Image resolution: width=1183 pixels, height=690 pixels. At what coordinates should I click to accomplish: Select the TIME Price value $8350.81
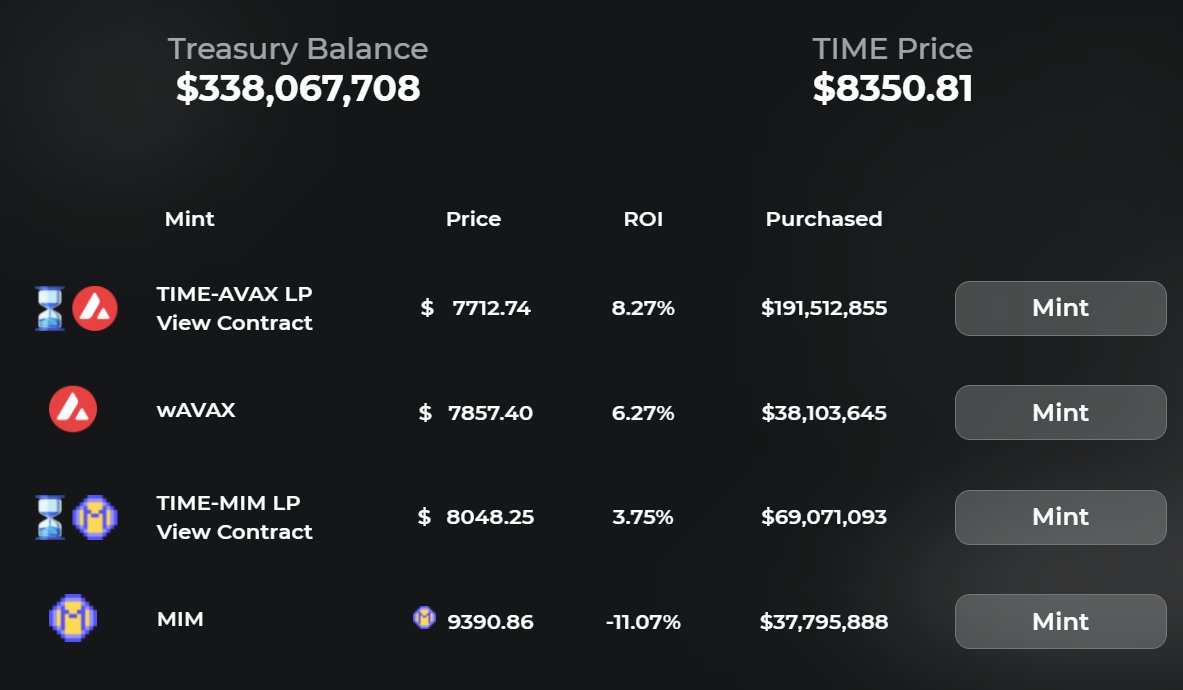click(x=892, y=89)
